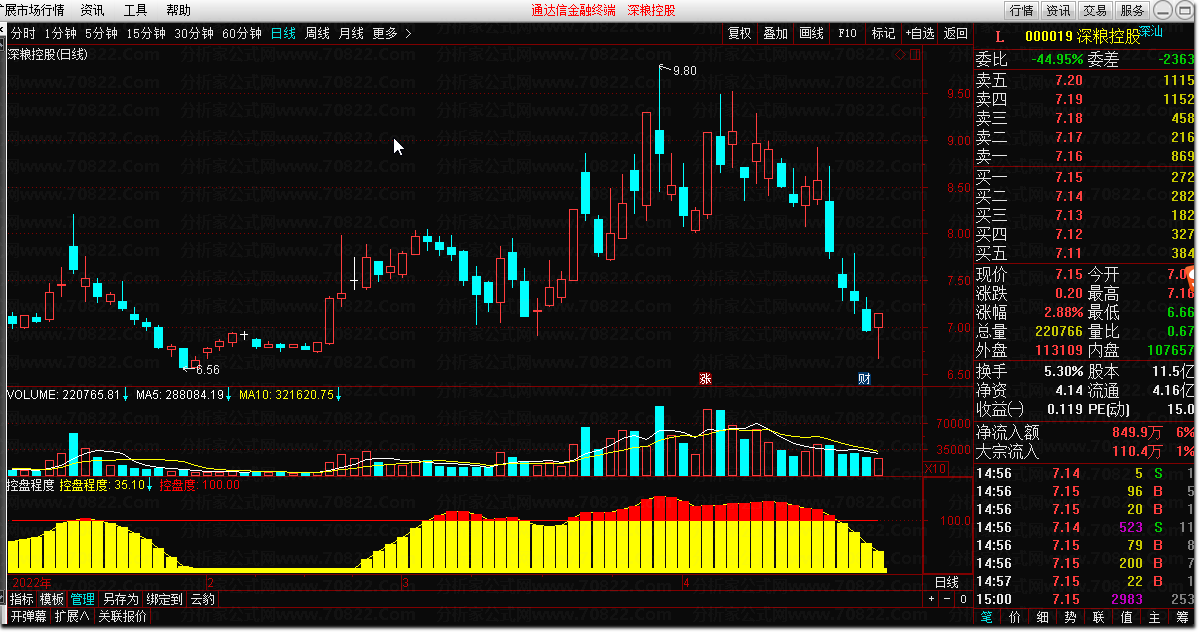Open the 行情 section button
The image size is (1200, 632).
click(x=1021, y=10)
